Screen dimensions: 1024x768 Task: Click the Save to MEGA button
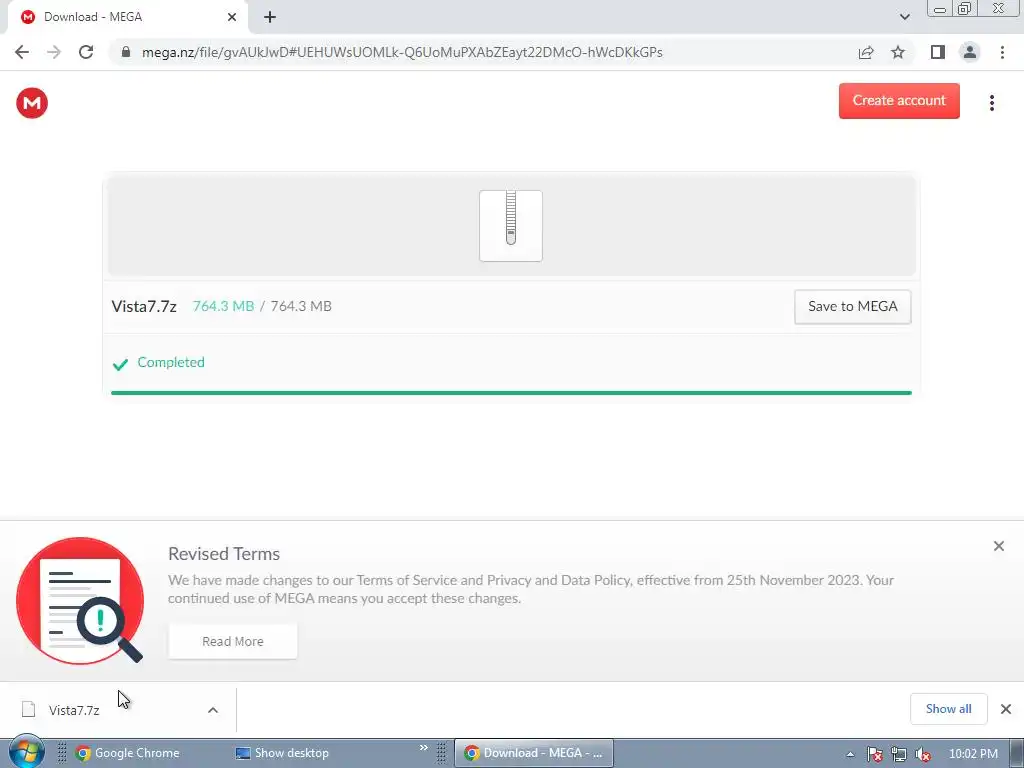tap(852, 306)
